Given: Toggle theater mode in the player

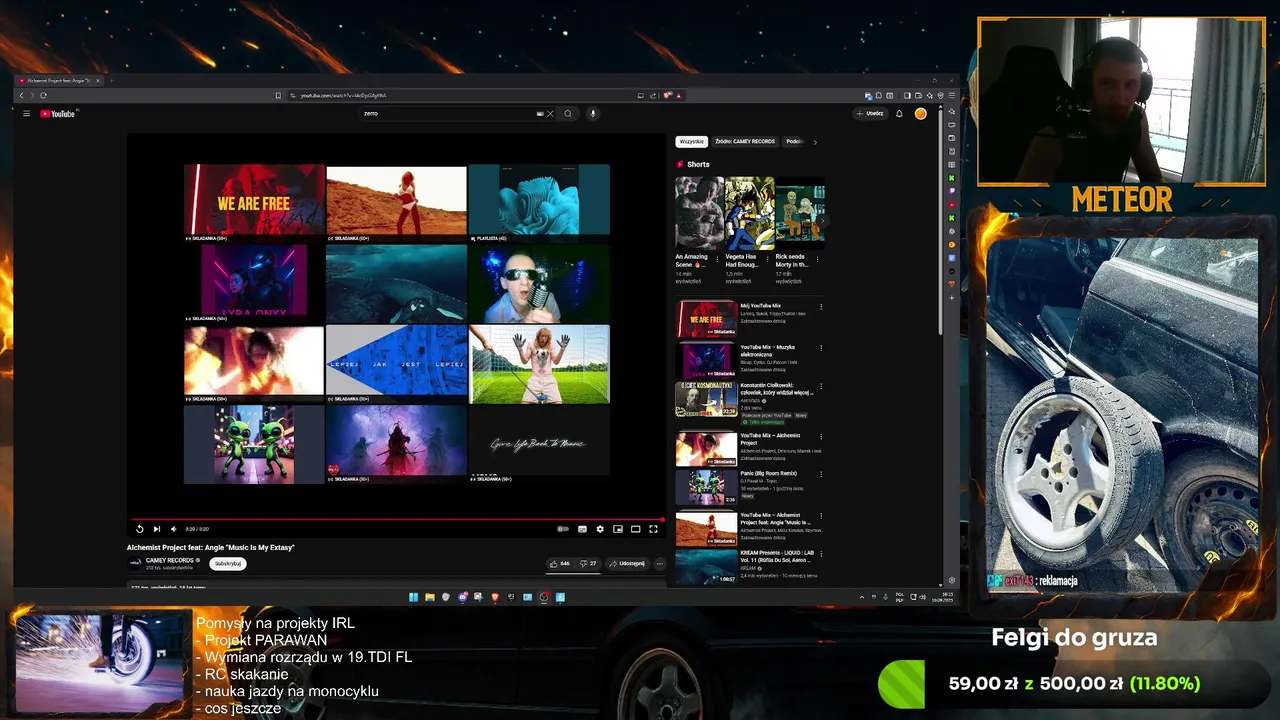Looking at the screenshot, I should tap(635, 529).
